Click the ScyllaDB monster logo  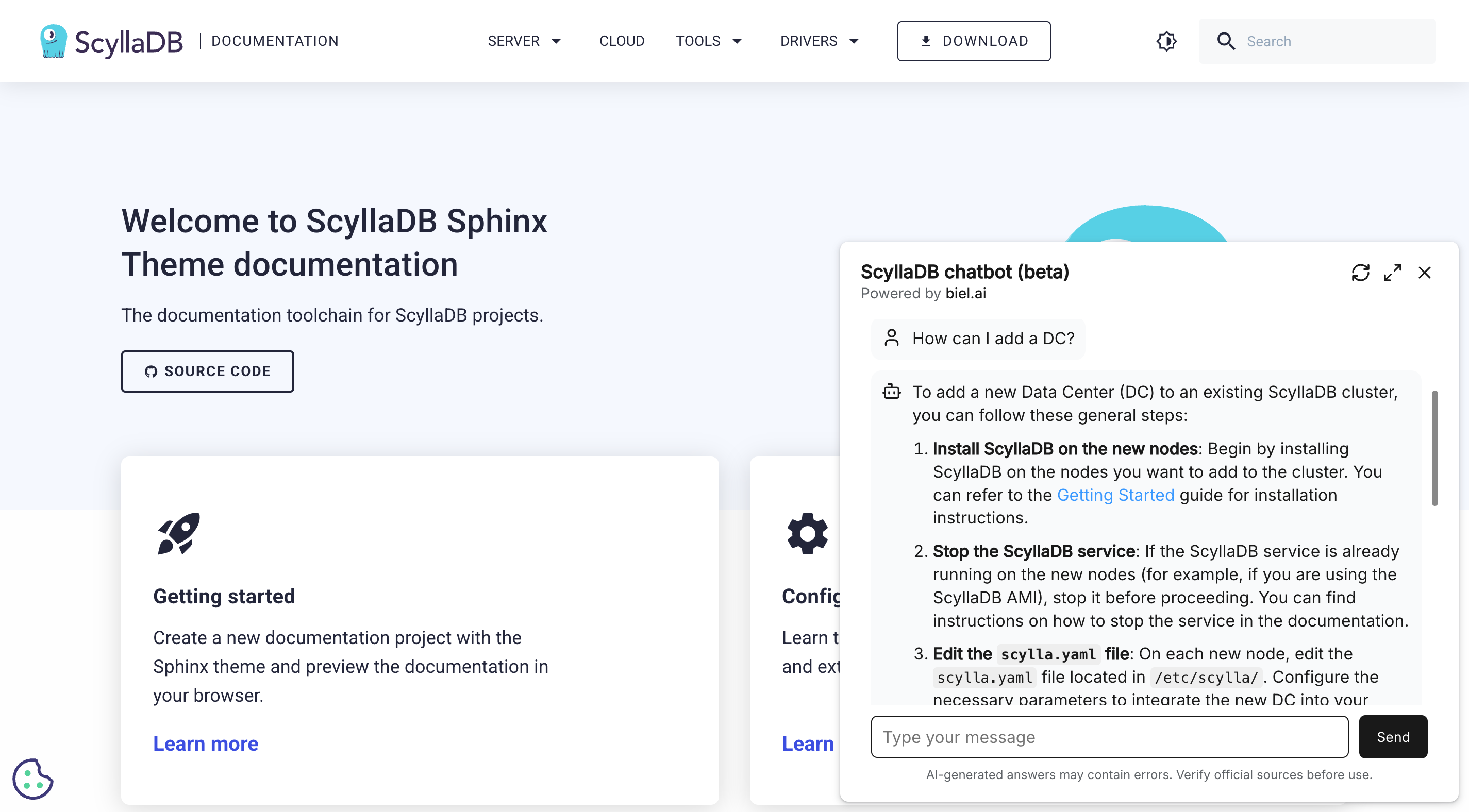click(x=54, y=41)
